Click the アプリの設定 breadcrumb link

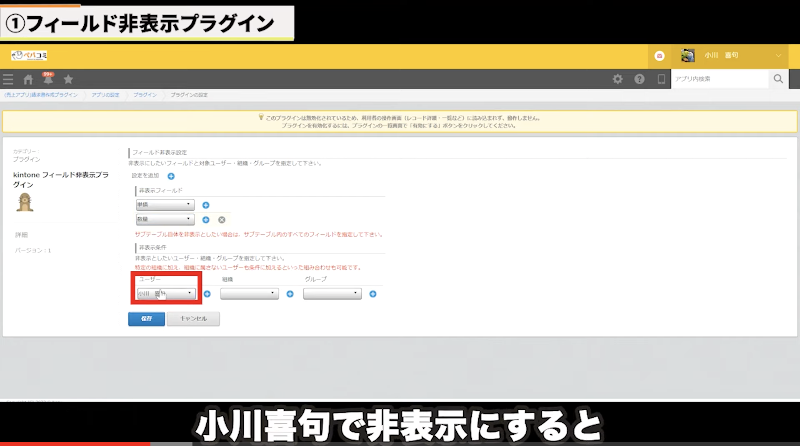(105, 94)
